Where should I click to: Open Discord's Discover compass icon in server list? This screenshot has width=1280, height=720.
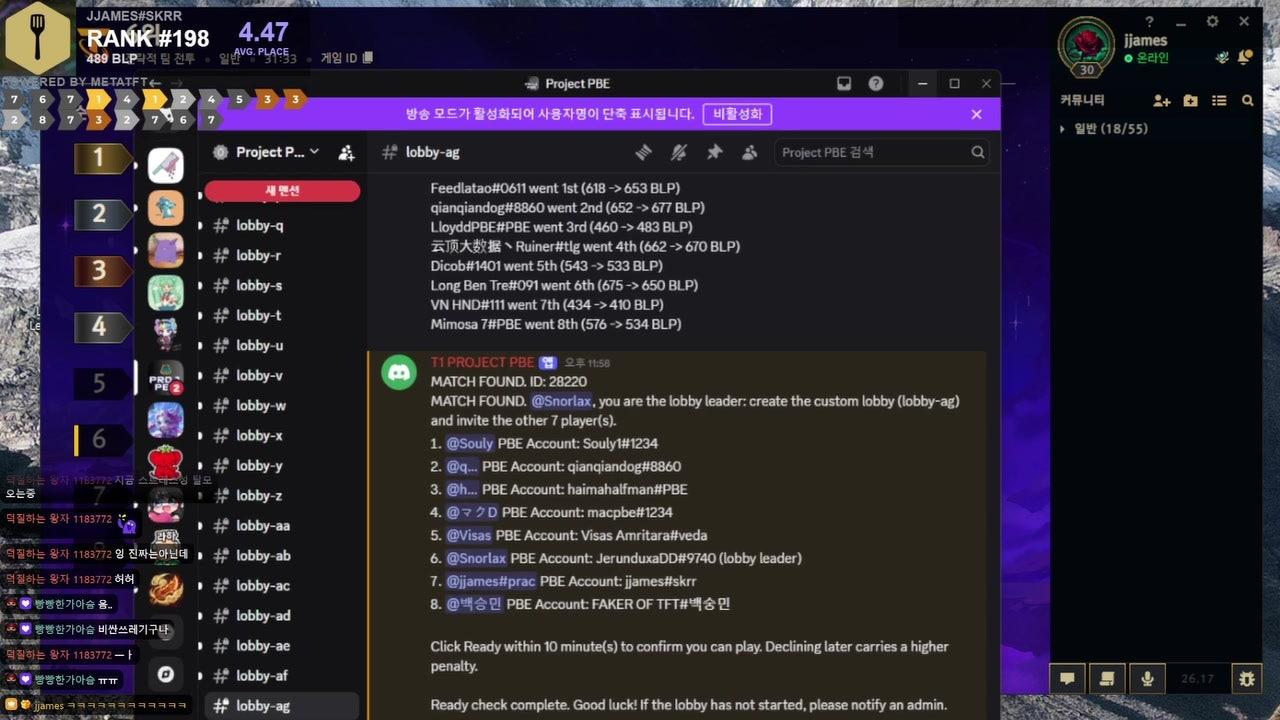pos(166,674)
